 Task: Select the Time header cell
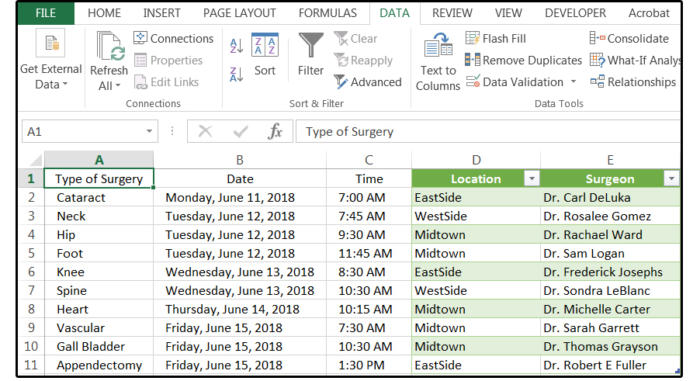[369, 179]
